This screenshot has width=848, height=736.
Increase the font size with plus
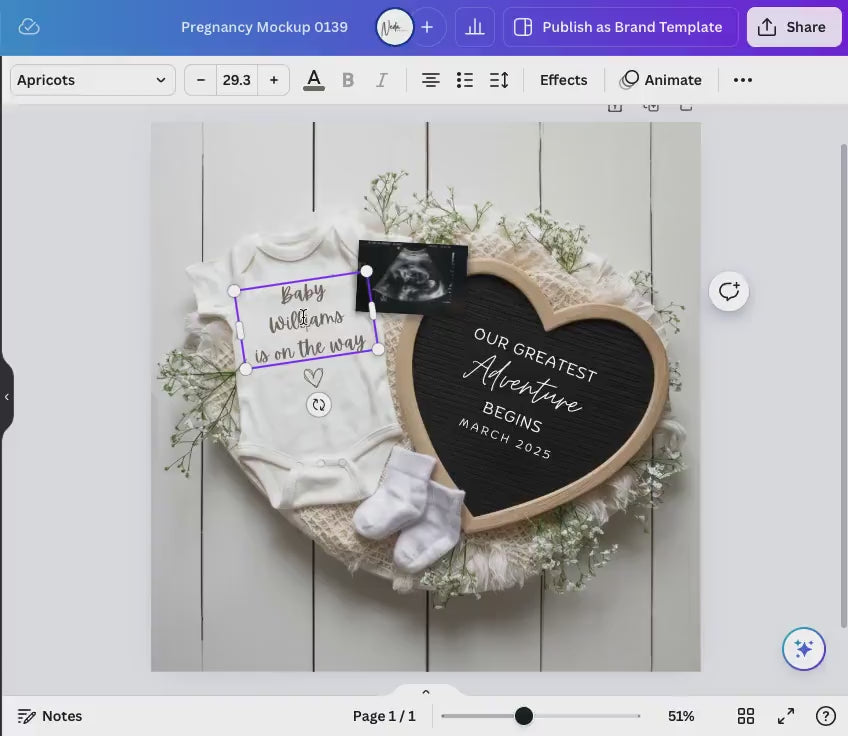tap(273, 80)
